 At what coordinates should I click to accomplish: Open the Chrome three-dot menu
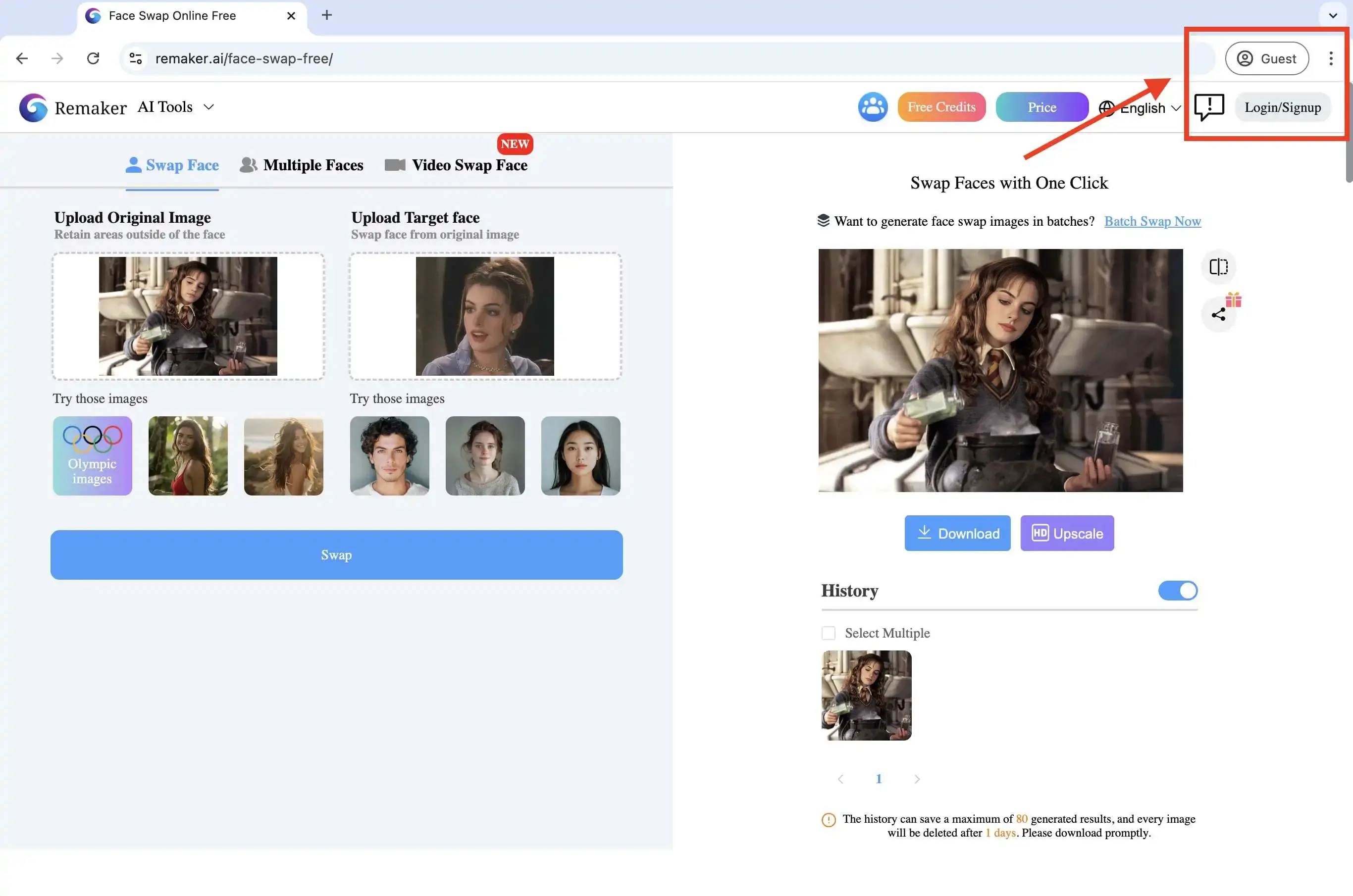click(x=1331, y=58)
